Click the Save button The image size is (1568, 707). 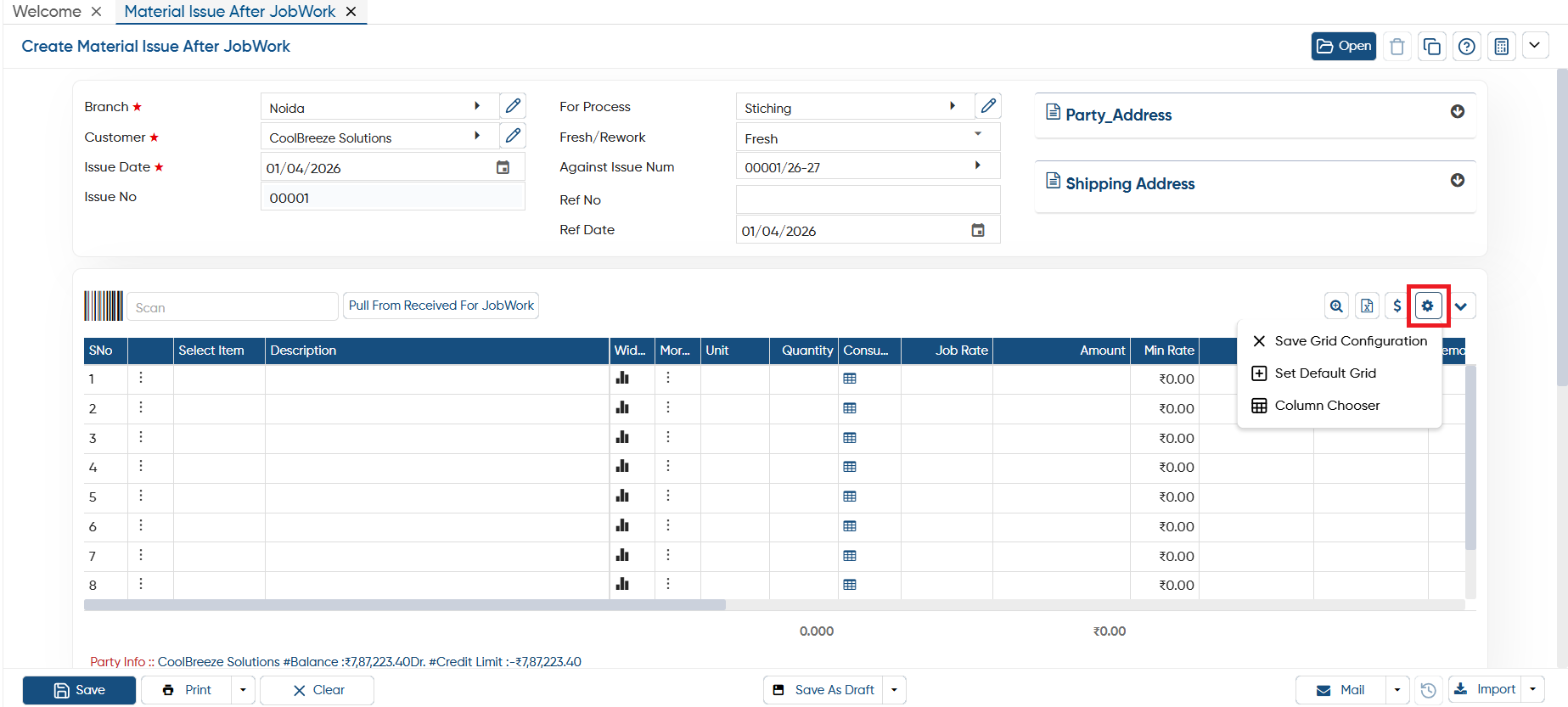(79, 690)
